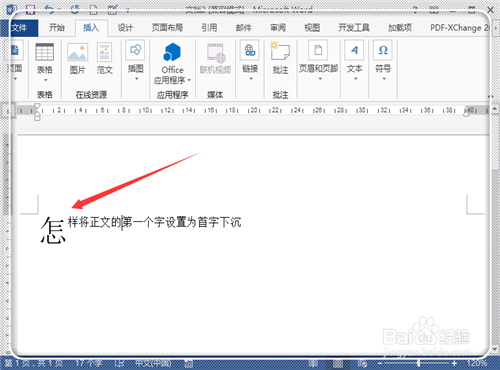The width and height of the screenshot is (500, 370).
Task: Click the word count 17个字 in status bar
Action: [x=89, y=363]
